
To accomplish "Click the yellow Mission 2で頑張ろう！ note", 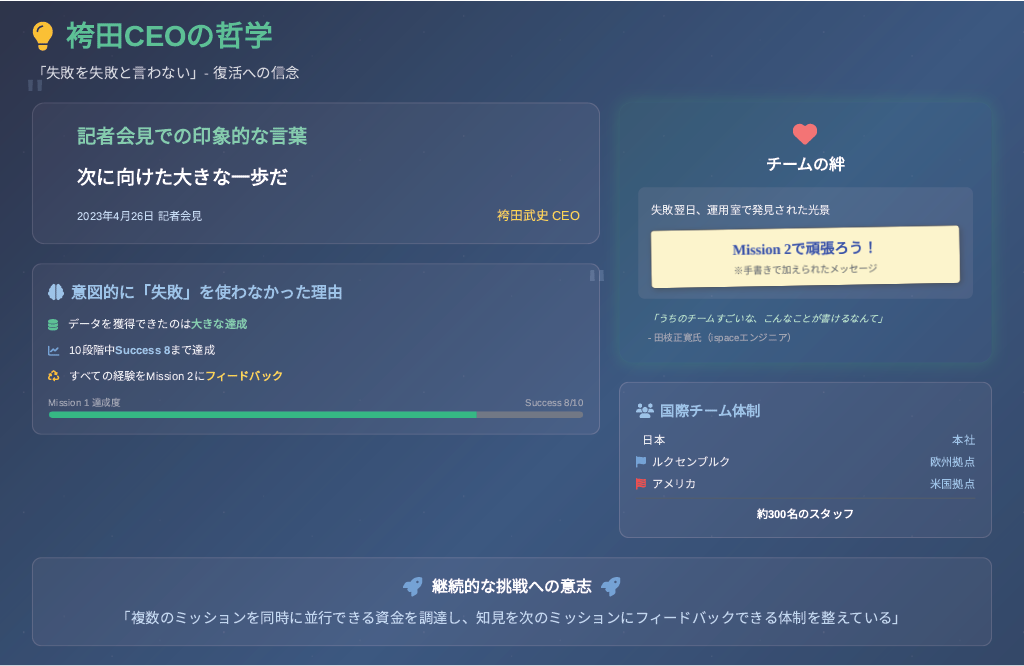I will coord(805,257).
